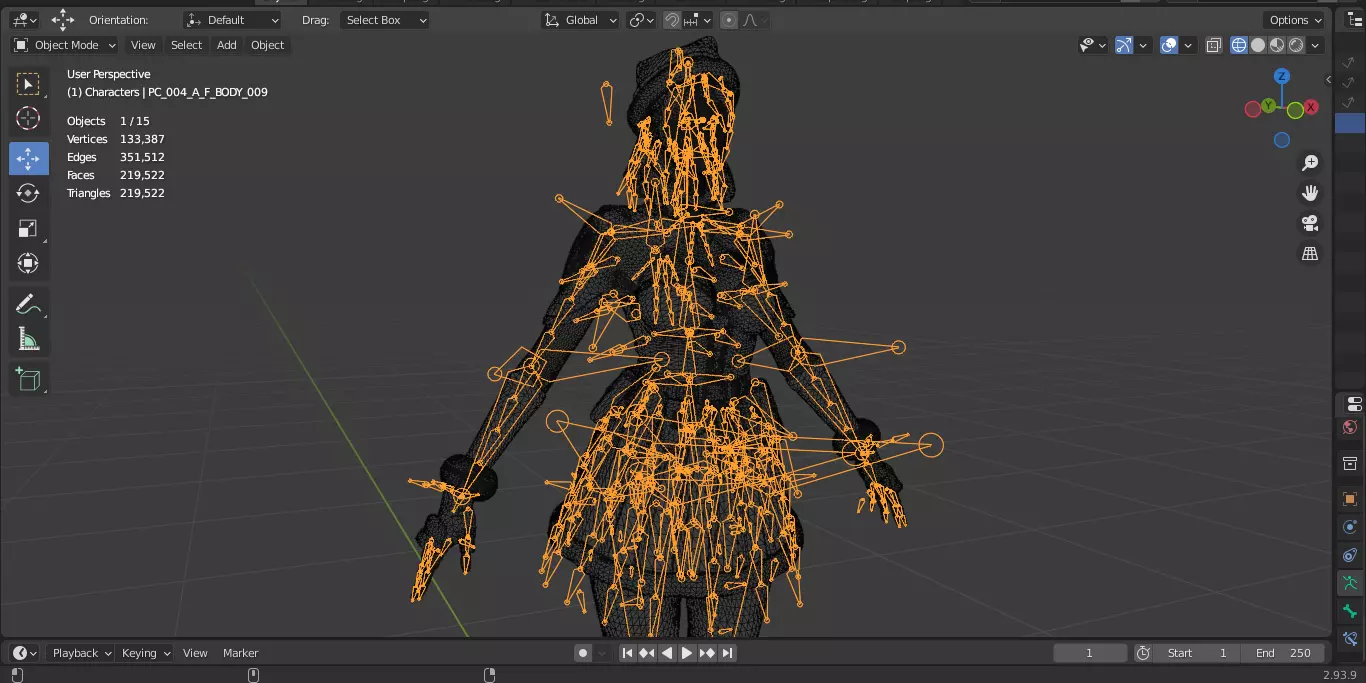1366x683 pixels.
Task: Jump to the end frame
Action: click(x=727, y=653)
